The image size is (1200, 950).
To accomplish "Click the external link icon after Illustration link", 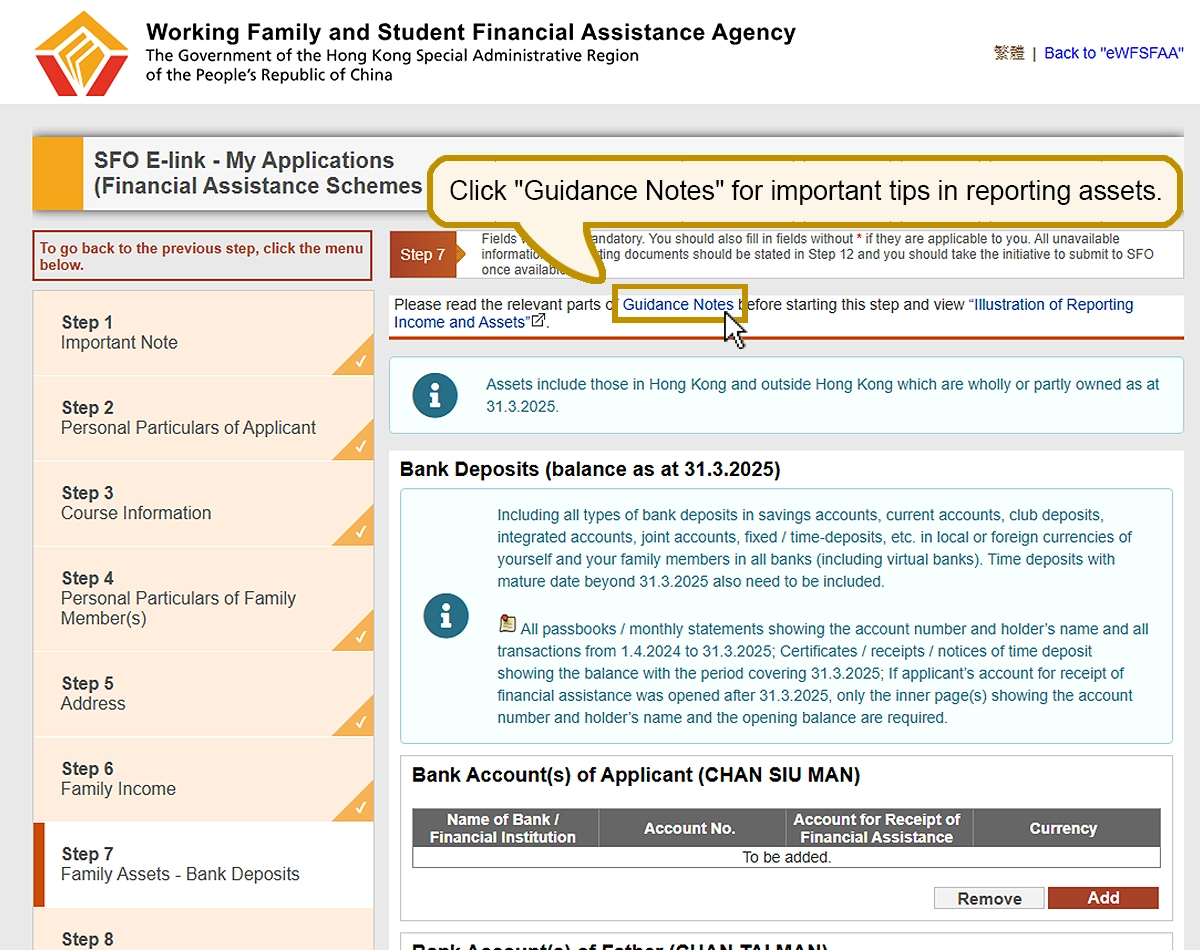I will [x=538, y=321].
